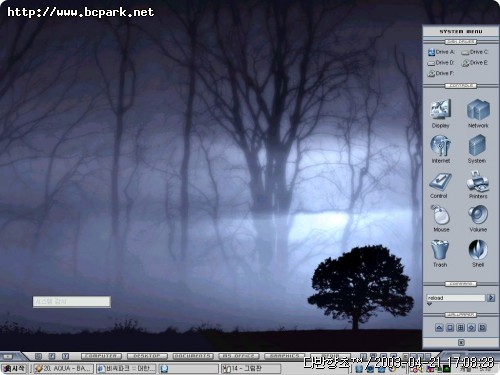Viewport: 500px width, 375px height.
Task: Click the first small square button on the bottom bar
Action: (38, 356)
